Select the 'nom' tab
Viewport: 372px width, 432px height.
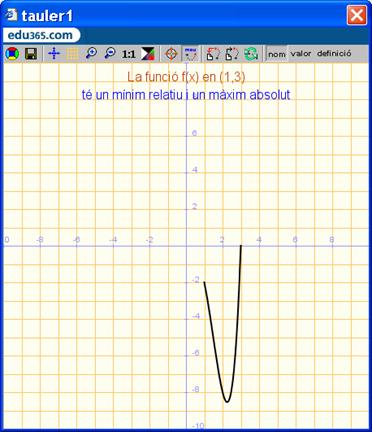tap(277, 54)
